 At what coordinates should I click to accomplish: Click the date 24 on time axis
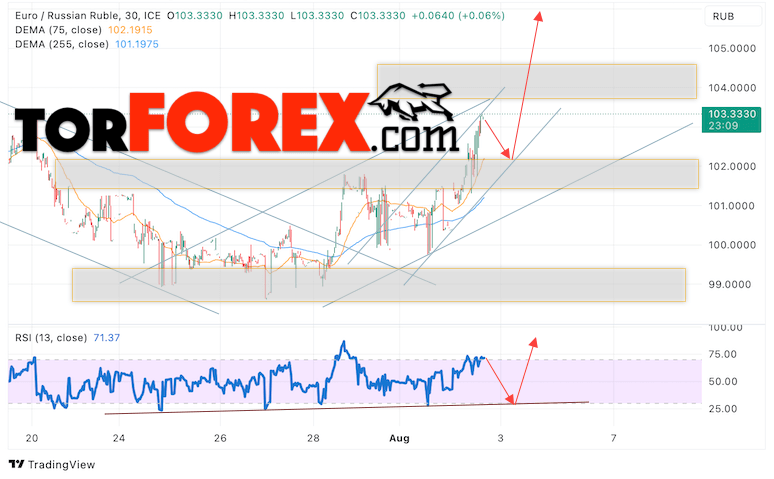(x=118, y=438)
